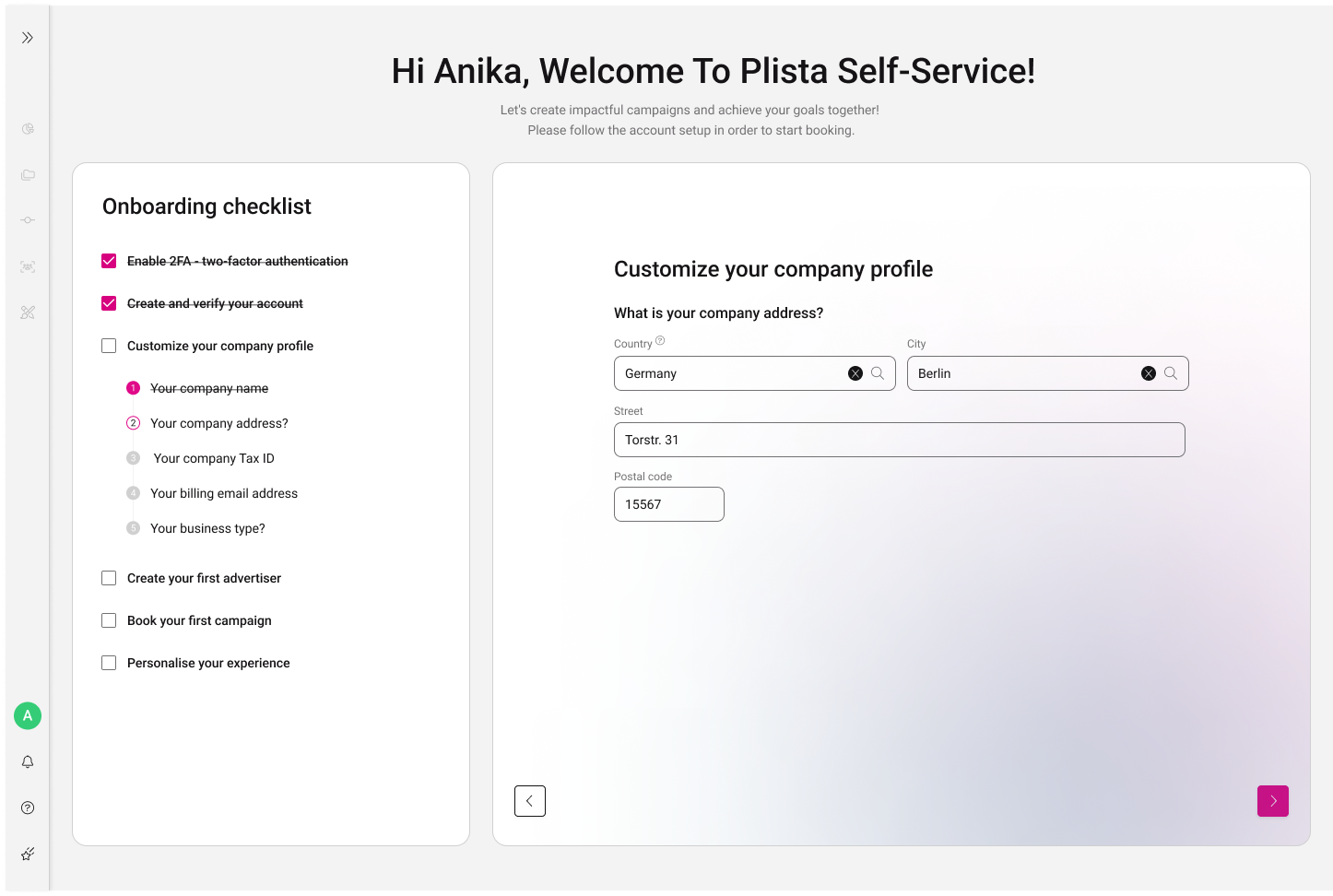Click the Street field containing Torstr. 31
Viewport: 1333px width, 896px height.
pos(900,440)
